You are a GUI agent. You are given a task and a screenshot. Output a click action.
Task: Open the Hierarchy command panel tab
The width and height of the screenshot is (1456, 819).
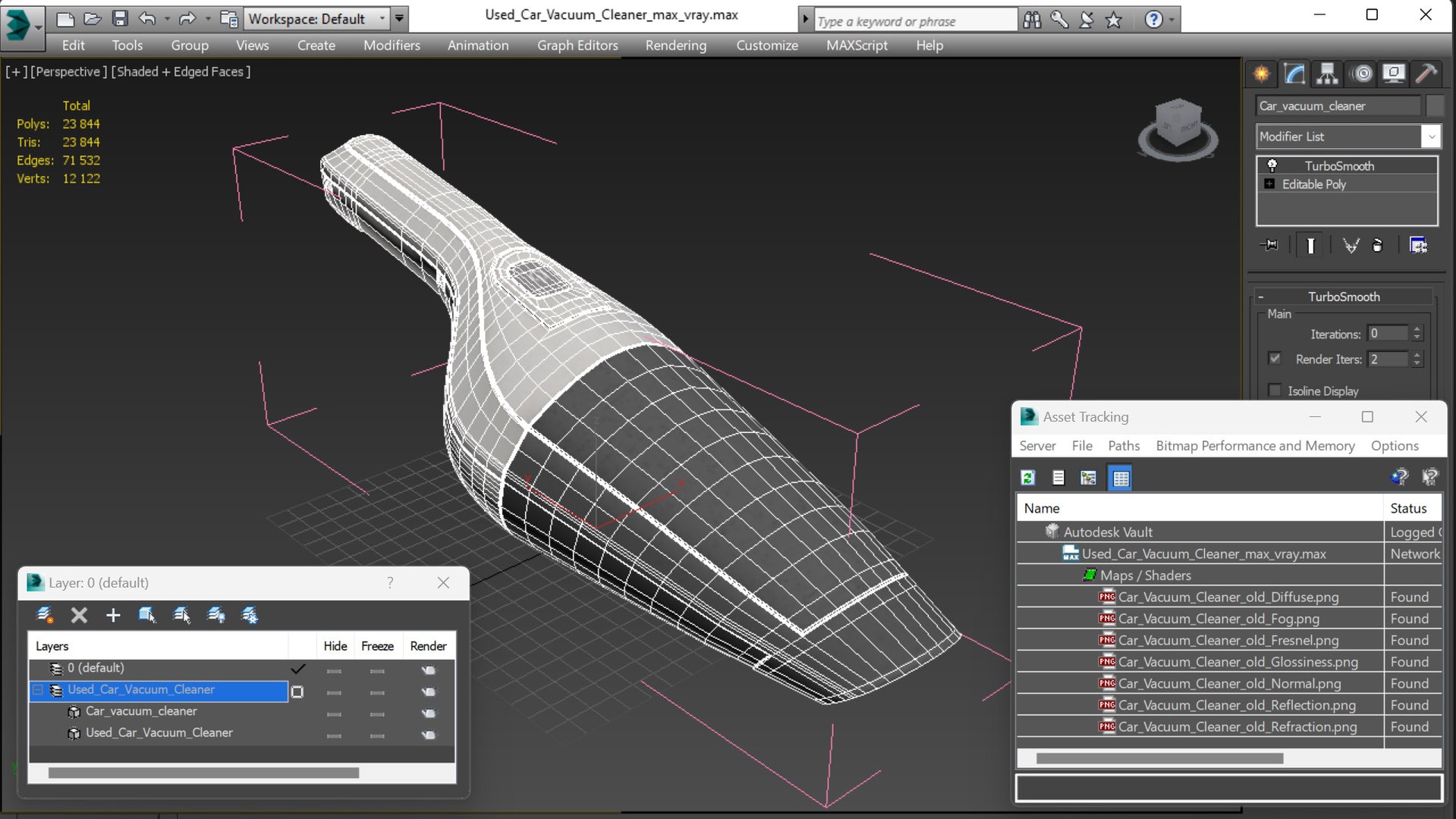[x=1327, y=74]
